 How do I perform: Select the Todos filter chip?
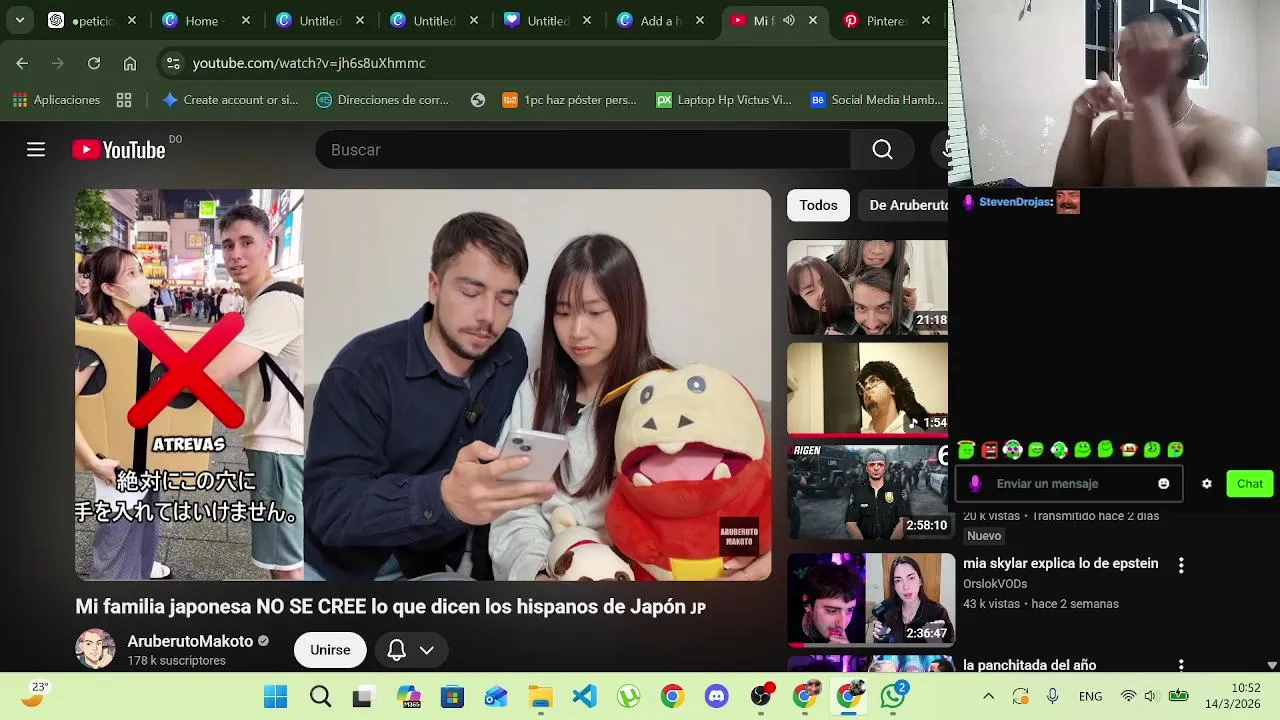(x=818, y=205)
